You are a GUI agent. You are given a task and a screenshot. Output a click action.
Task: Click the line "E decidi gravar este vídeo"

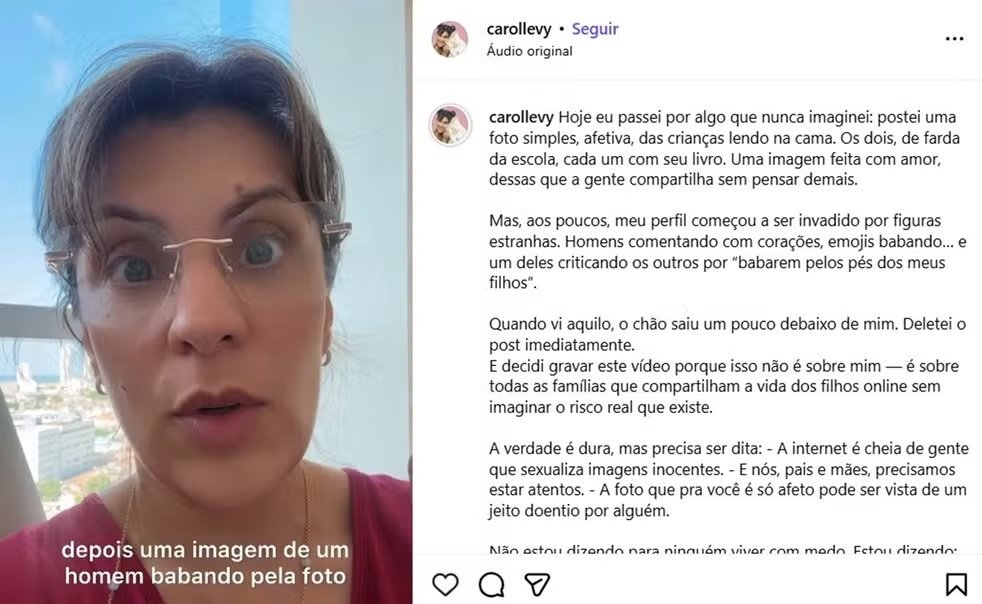point(724,366)
